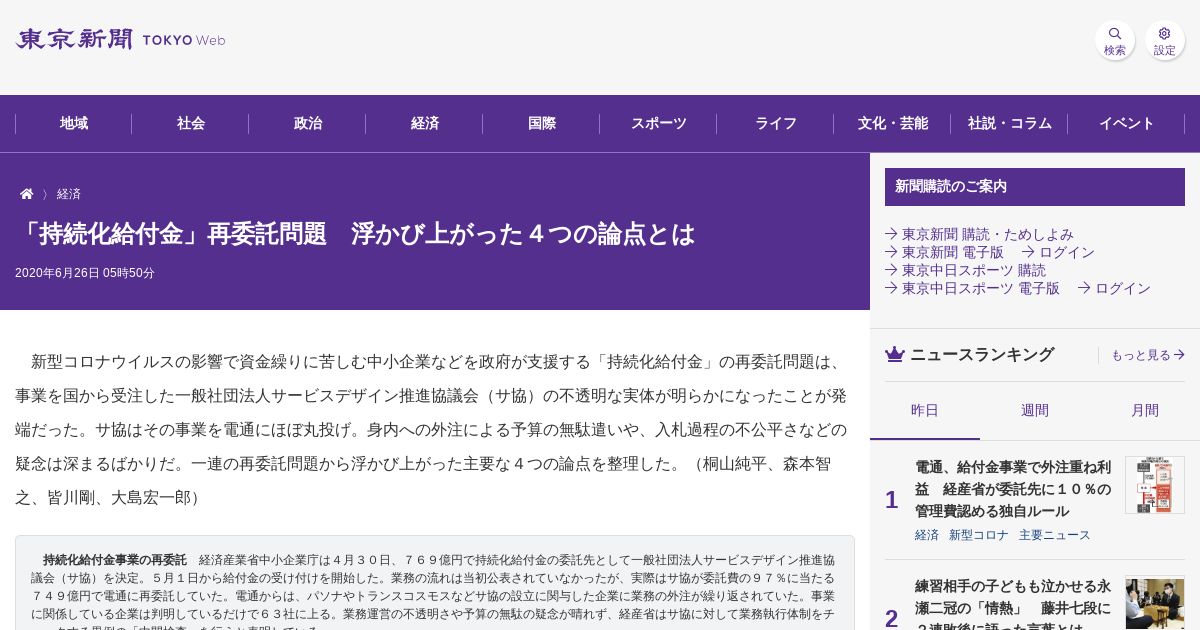Open thumbnail of the number 1 ranked article

click(1155, 485)
